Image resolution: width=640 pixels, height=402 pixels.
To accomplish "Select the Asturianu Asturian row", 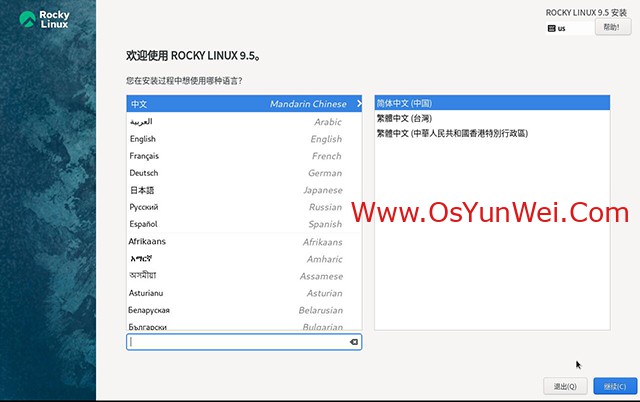I will pos(244,293).
